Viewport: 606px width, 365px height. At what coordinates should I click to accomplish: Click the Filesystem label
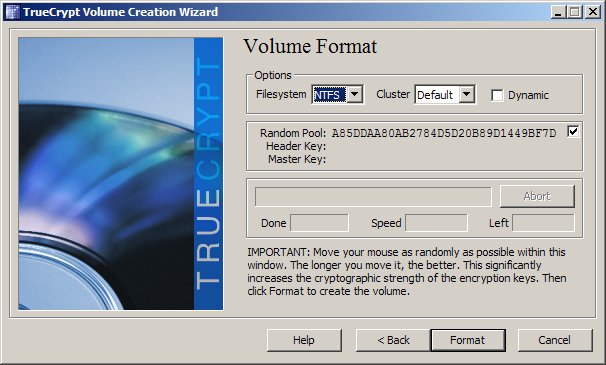[x=281, y=94]
